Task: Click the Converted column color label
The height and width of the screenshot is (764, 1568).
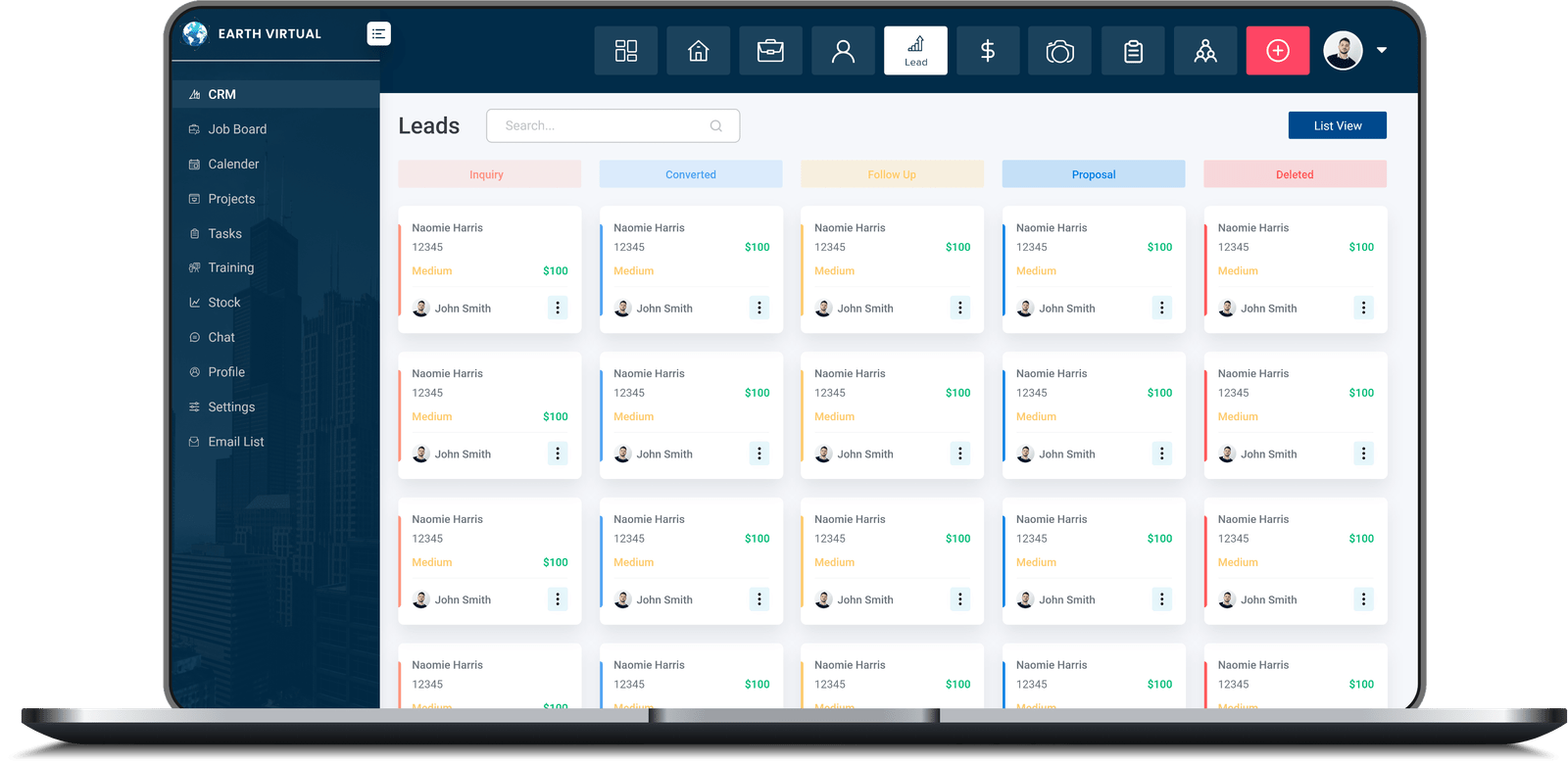Action: point(690,174)
